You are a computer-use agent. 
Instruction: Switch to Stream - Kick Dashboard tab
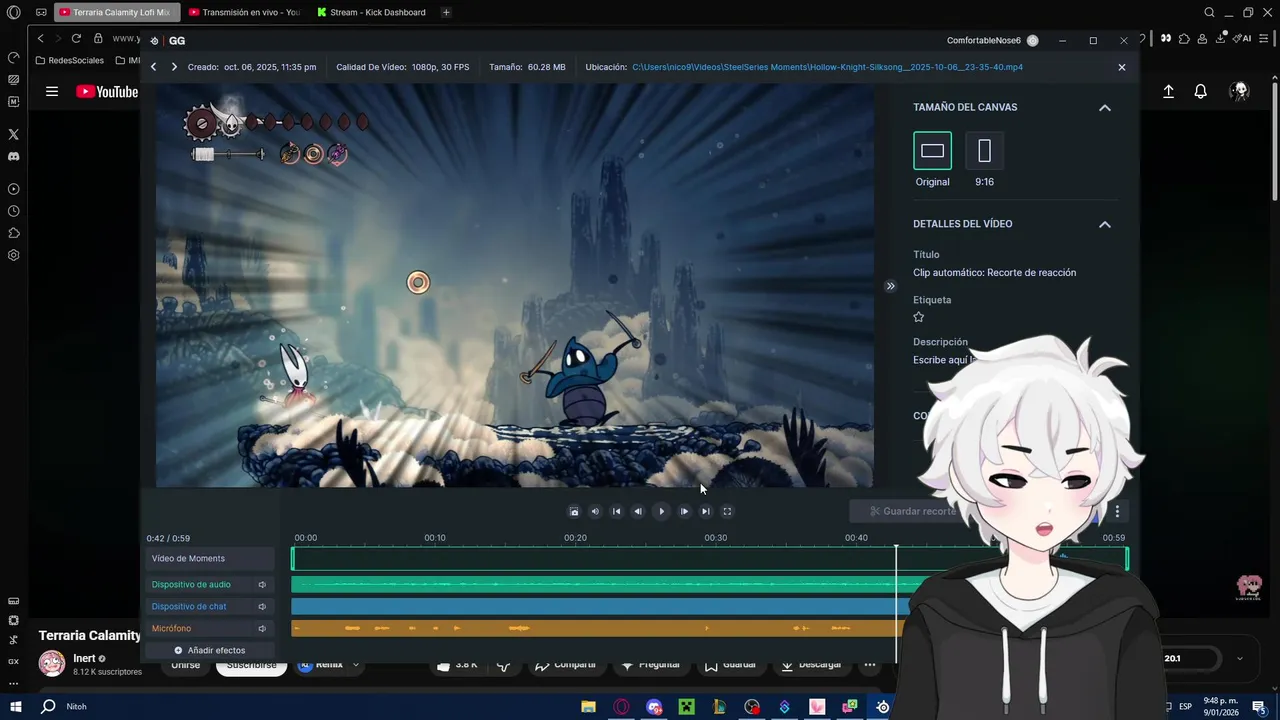point(372,12)
